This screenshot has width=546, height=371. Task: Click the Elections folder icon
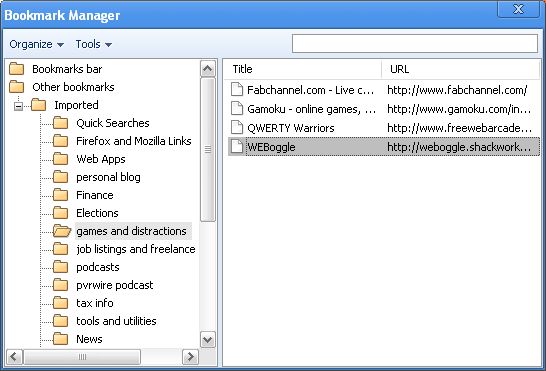coord(61,213)
